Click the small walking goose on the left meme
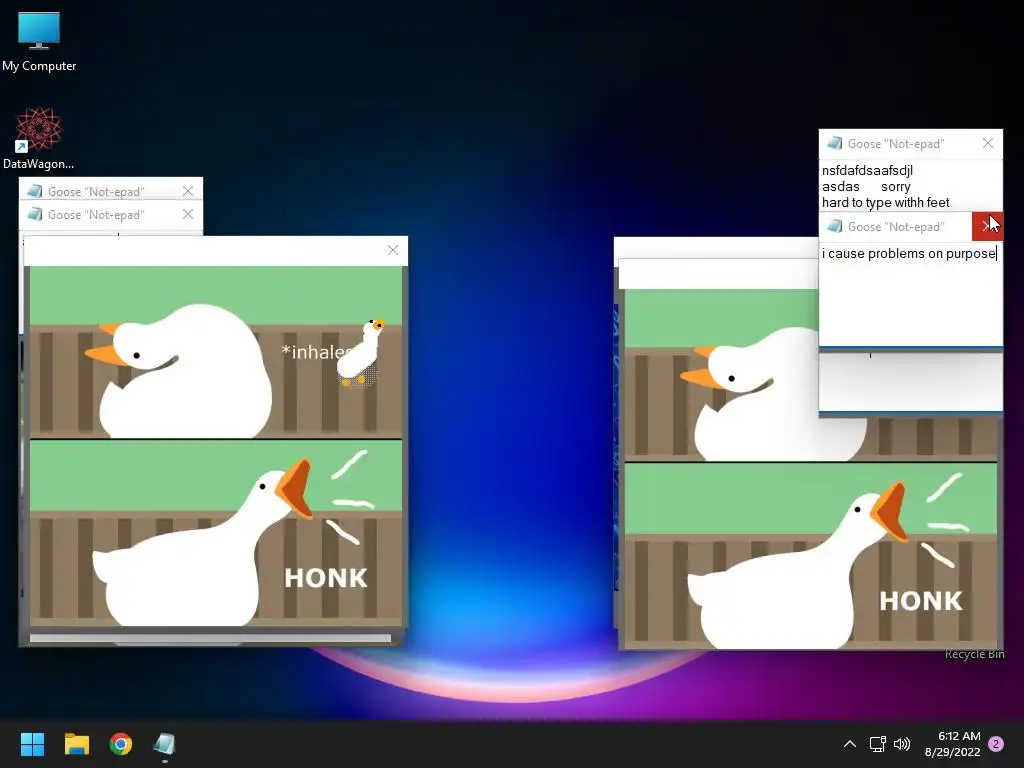The height and width of the screenshot is (768, 1024). point(360,353)
